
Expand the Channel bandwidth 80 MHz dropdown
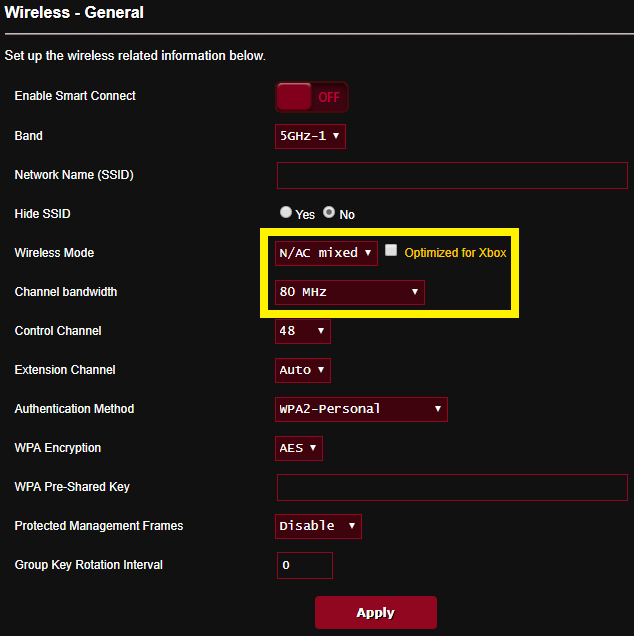(349, 292)
